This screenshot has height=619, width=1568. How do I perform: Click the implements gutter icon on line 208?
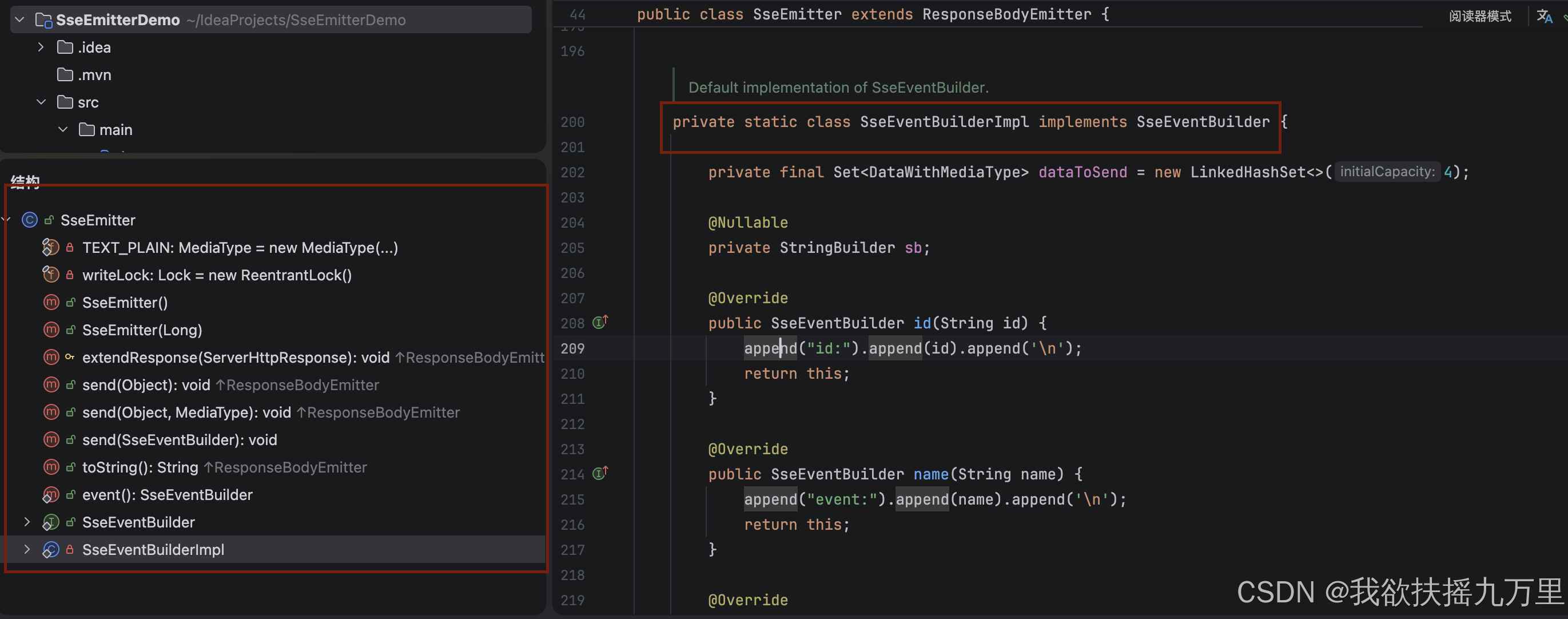[601, 322]
